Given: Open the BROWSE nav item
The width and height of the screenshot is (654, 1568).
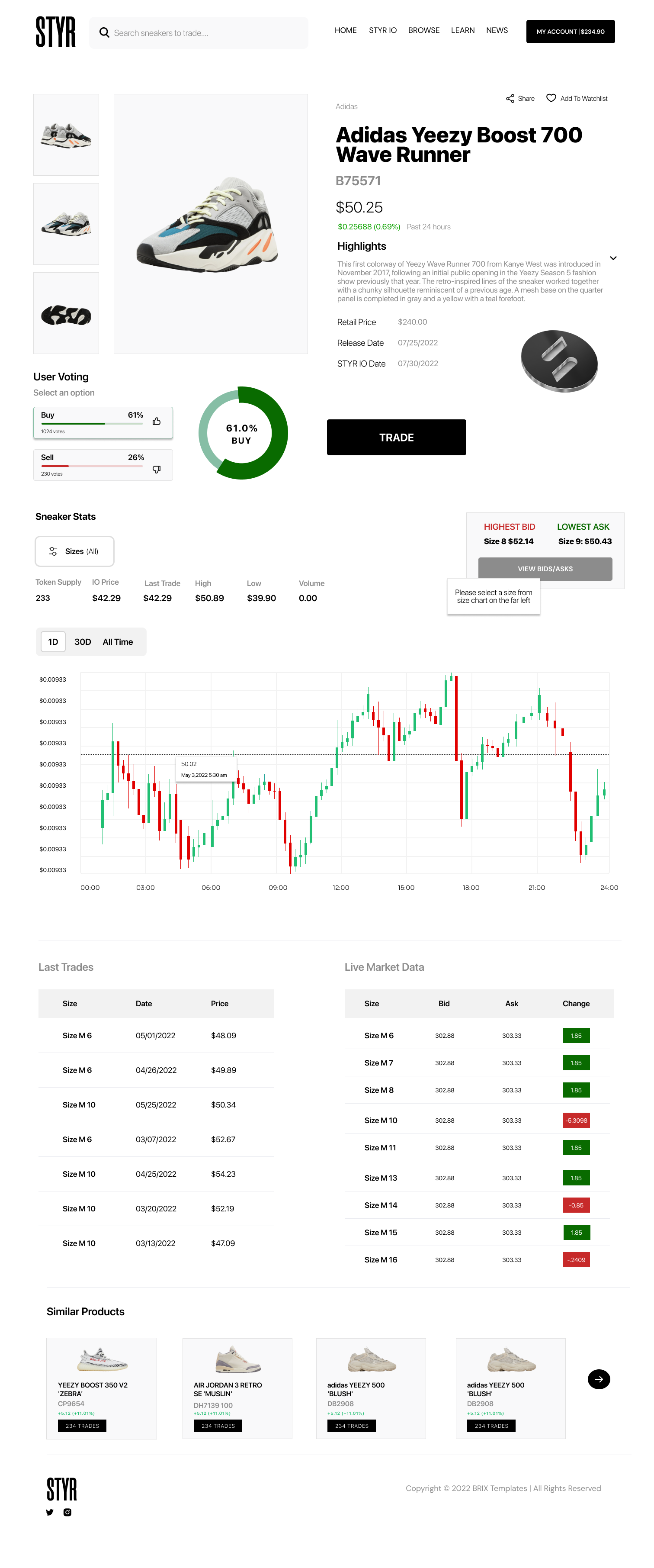Looking at the screenshot, I should [x=423, y=30].
